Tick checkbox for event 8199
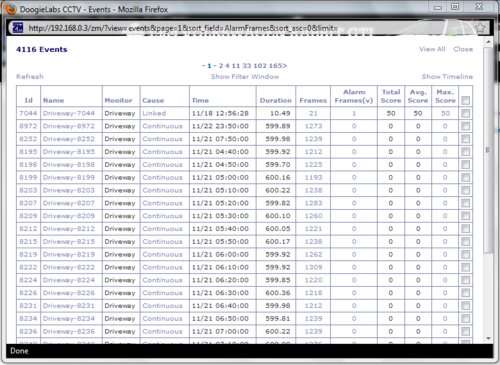 [465, 177]
